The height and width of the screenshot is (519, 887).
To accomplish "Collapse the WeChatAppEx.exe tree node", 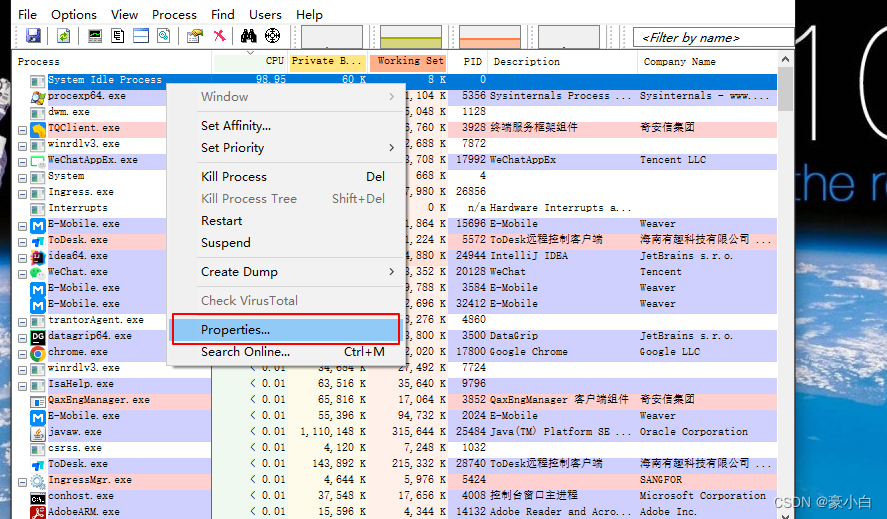I will point(22,162).
